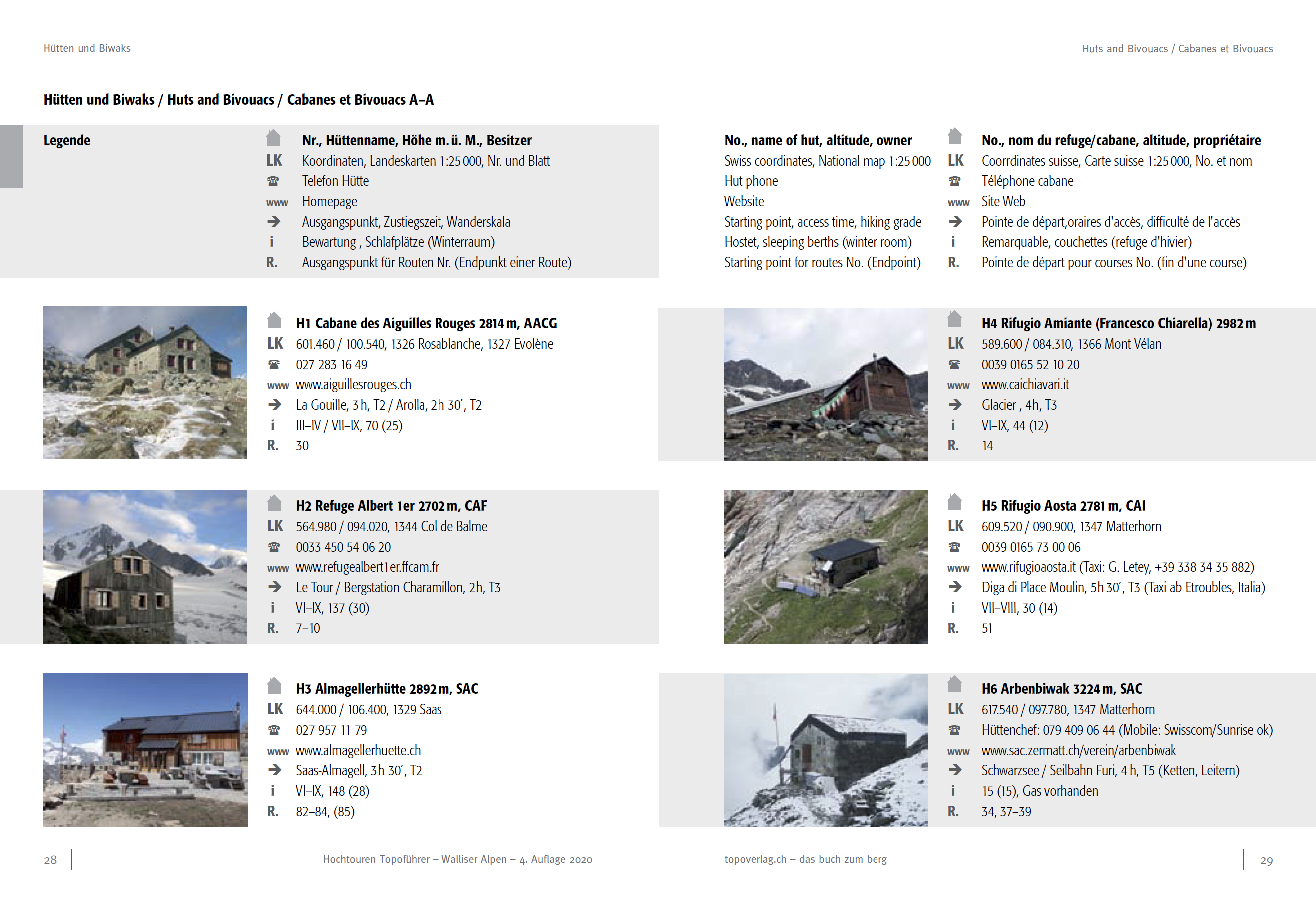This screenshot has height=911, width=1316.
Task: Click the arrow icon beside Ausgangspunkt, Zustiegszeit
Action: pyautogui.click(x=274, y=221)
